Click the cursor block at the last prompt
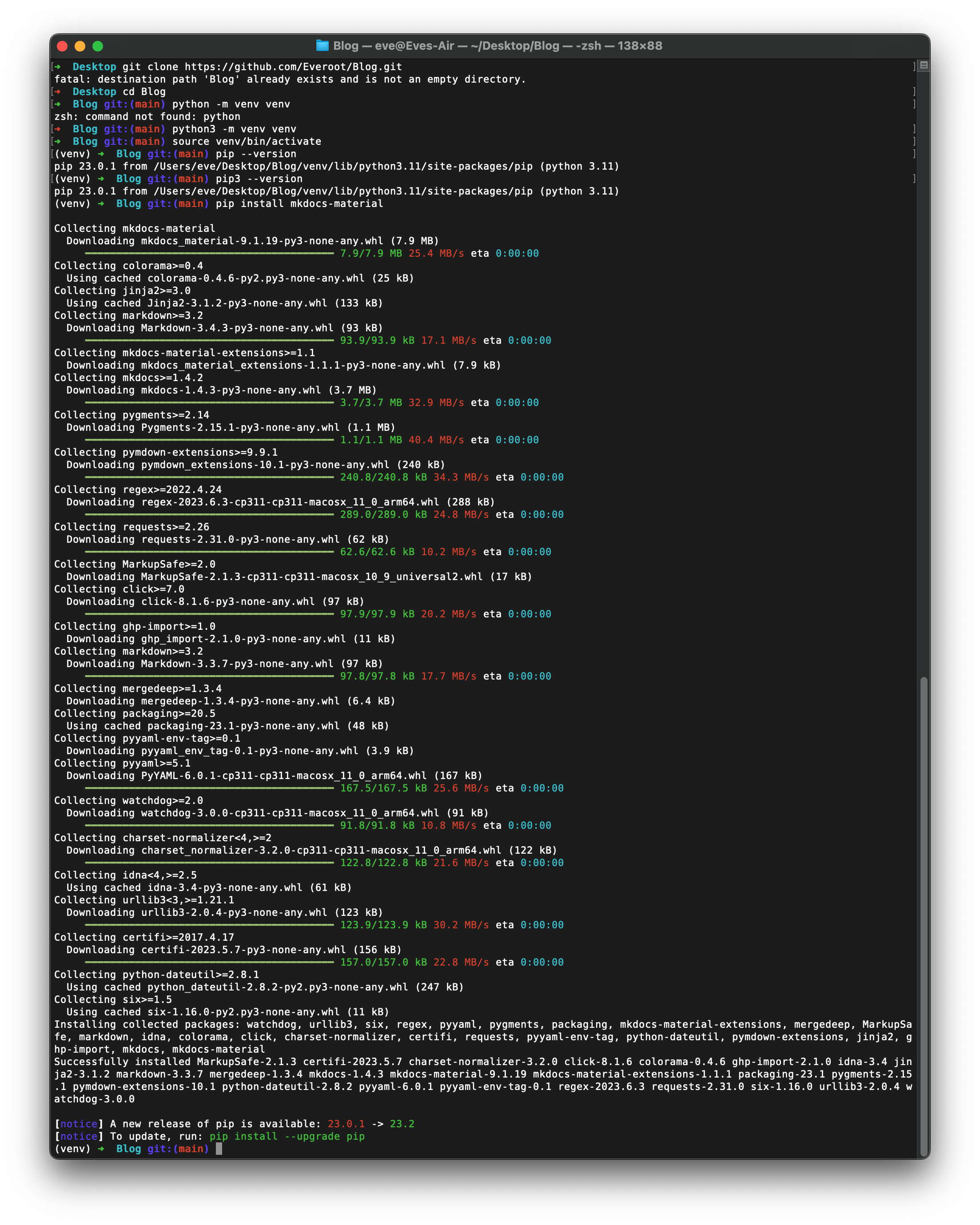Image resolution: width=980 pixels, height=1225 pixels. point(219,1149)
